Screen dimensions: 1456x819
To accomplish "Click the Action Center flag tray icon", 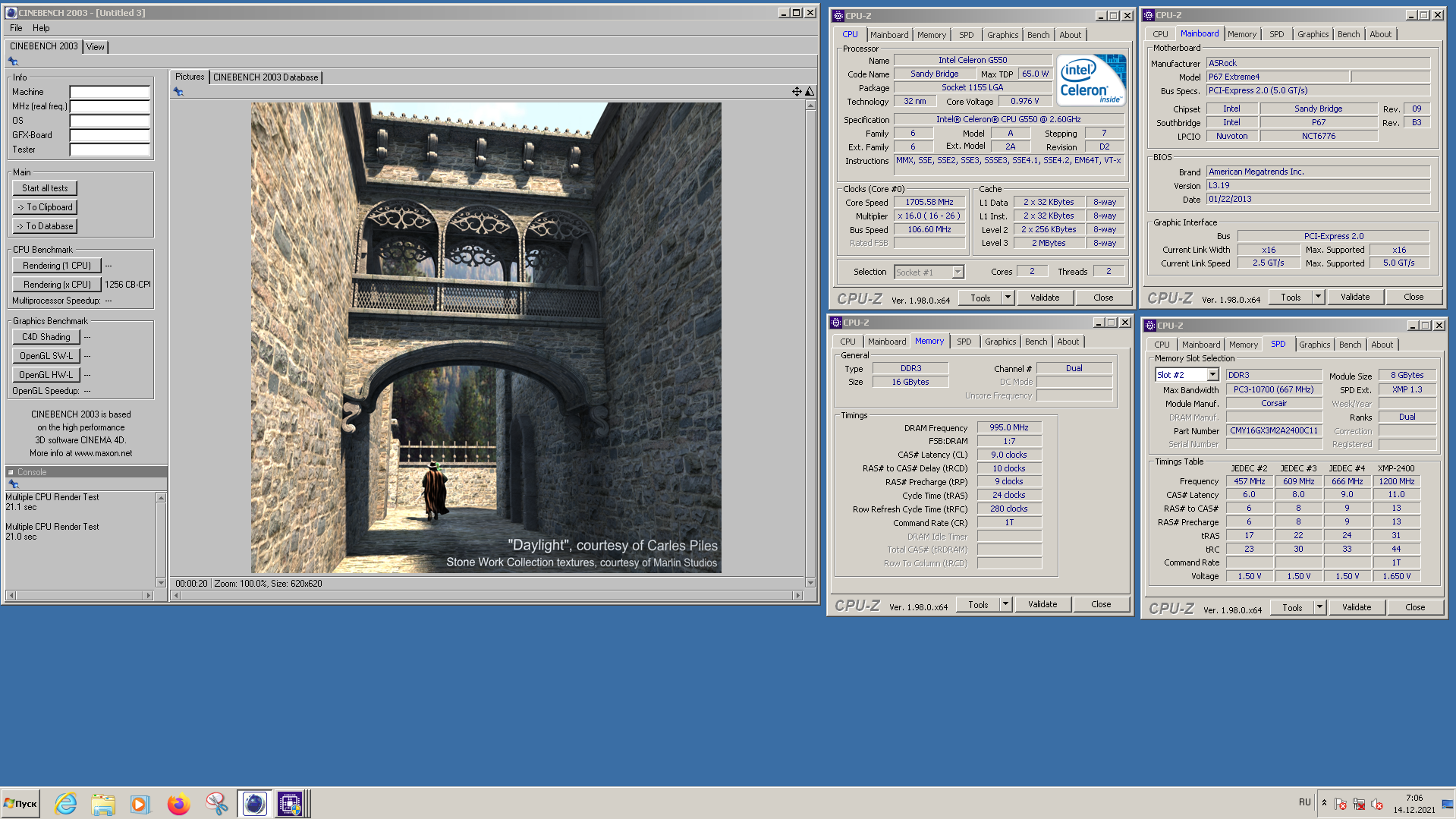I will tap(1341, 804).
